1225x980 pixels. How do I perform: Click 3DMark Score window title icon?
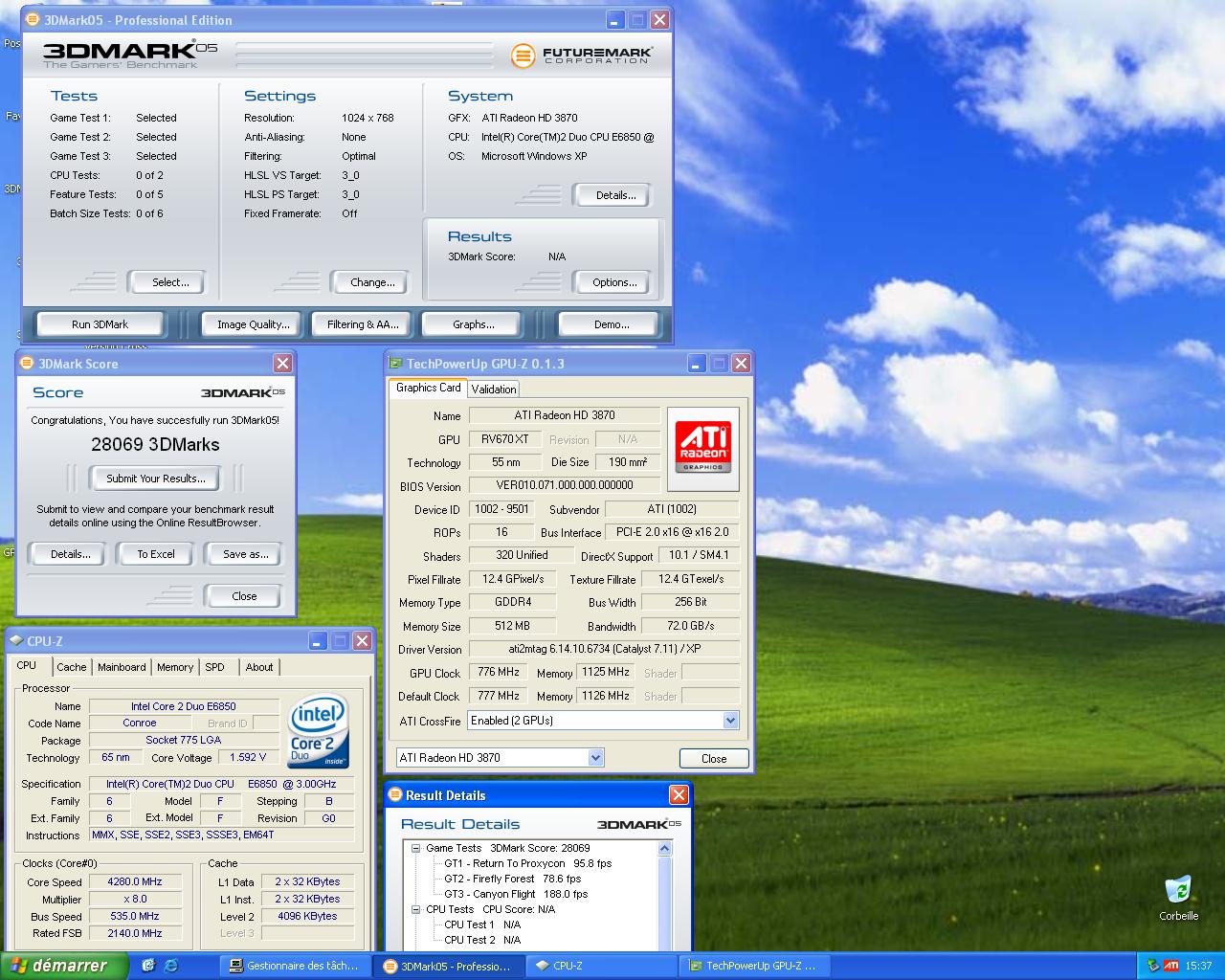point(27,364)
